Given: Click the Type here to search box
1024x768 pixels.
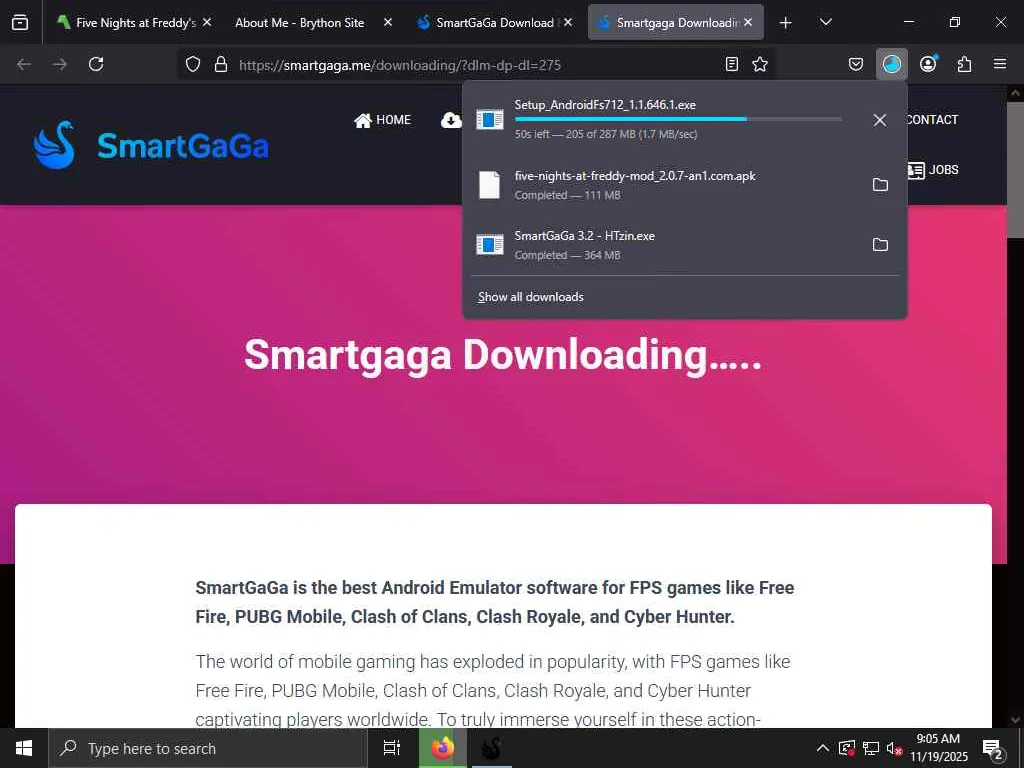Looking at the screenshot, I should [208, 748].
